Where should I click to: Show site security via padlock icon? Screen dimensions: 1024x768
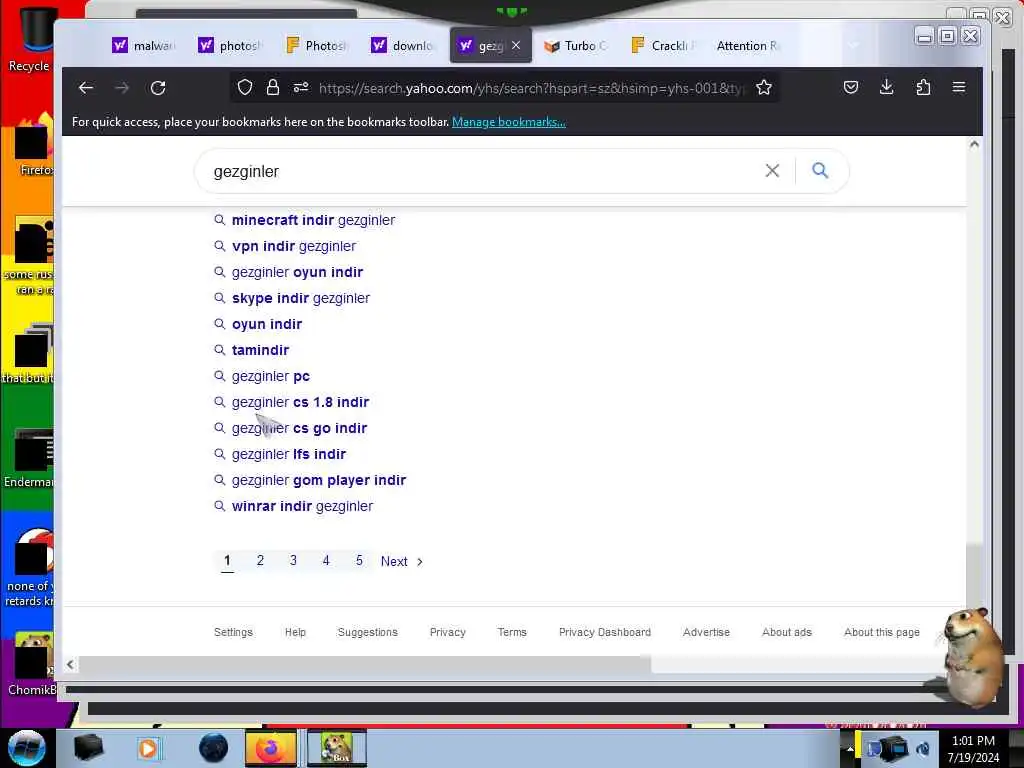pos(273,88)
